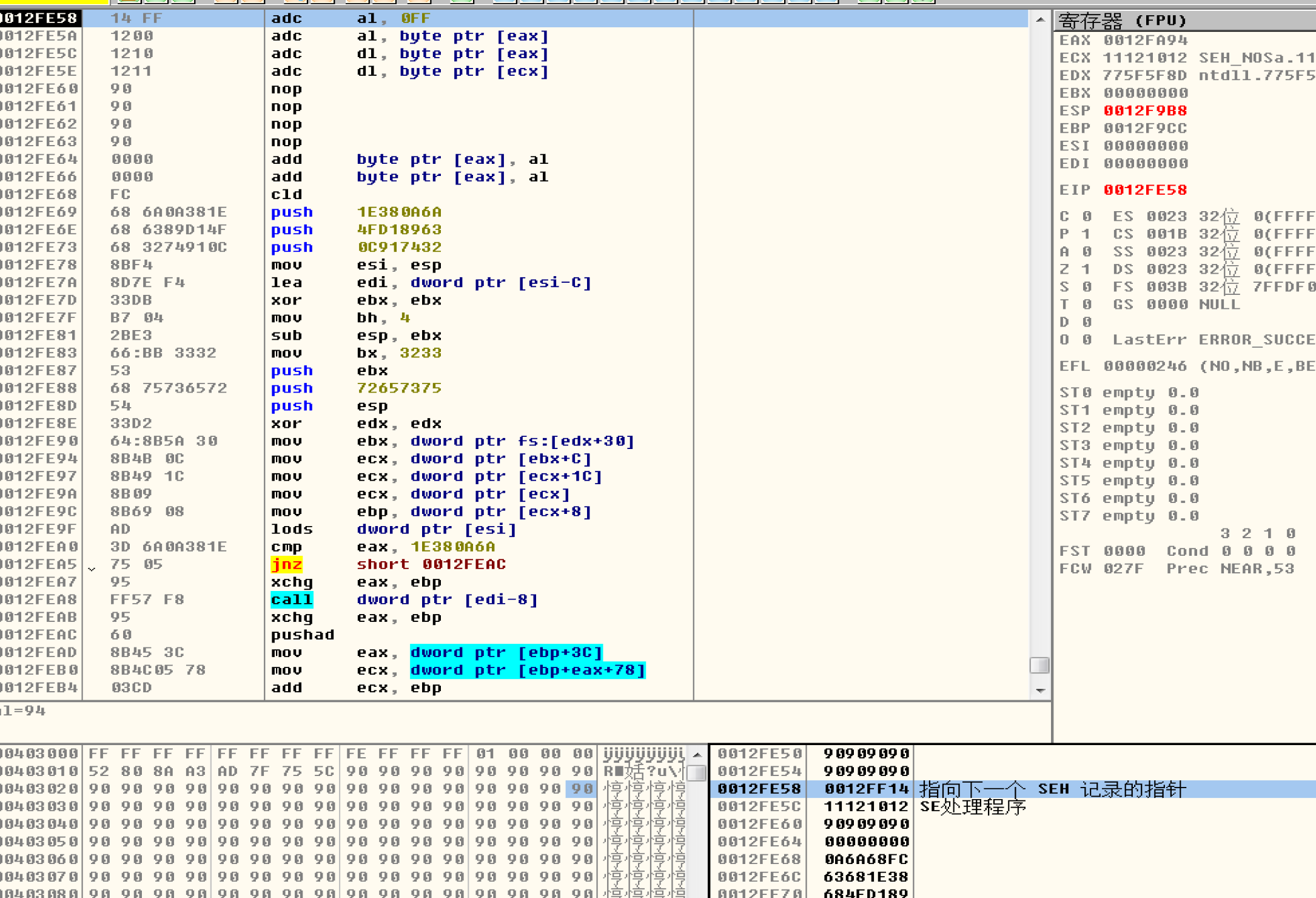Click the hex dump scrollbar thumb
The height and width of the screenshot is (898, 1316).
pos(697,773)
